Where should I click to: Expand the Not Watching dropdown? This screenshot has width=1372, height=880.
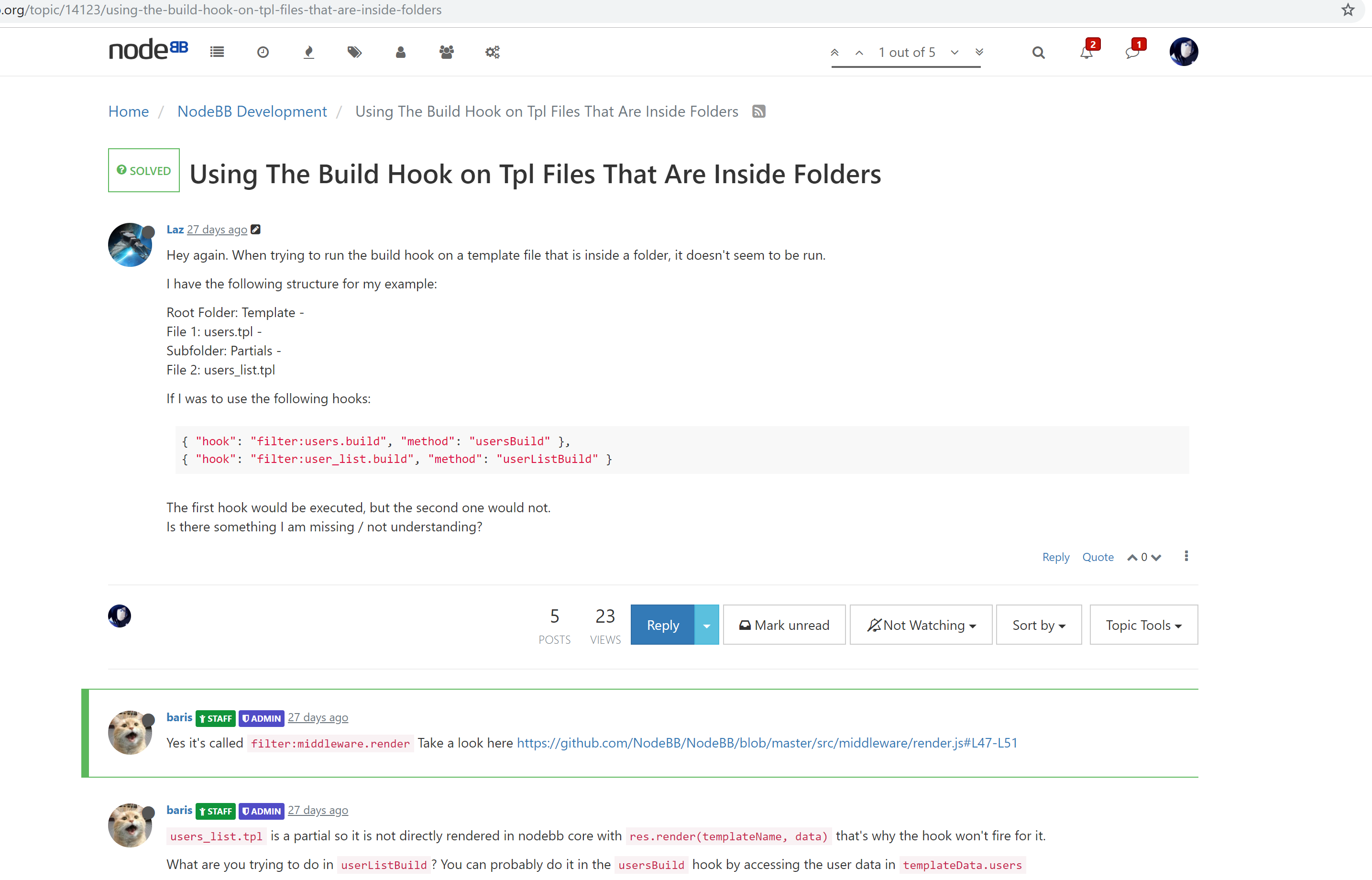920,625
